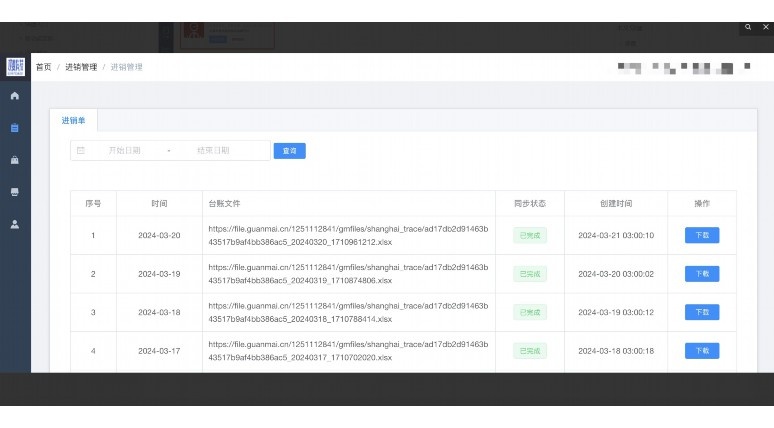Click created time 2024-03-21 03:00:10
Screen dimensions: 774x428
(616, 235)
